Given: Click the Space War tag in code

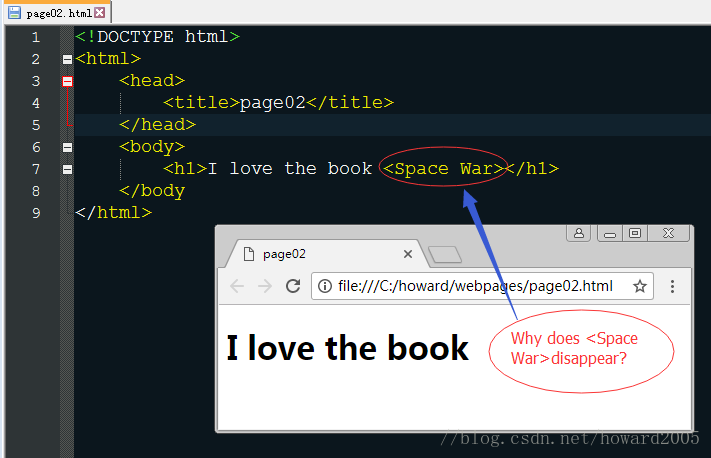Looking at the screenshot, I should 443,169.
